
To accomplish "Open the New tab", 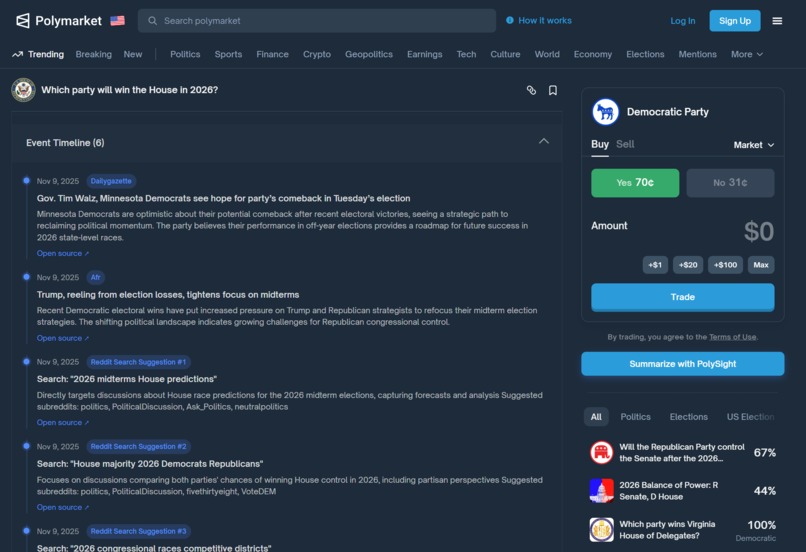I will (133, 54).
